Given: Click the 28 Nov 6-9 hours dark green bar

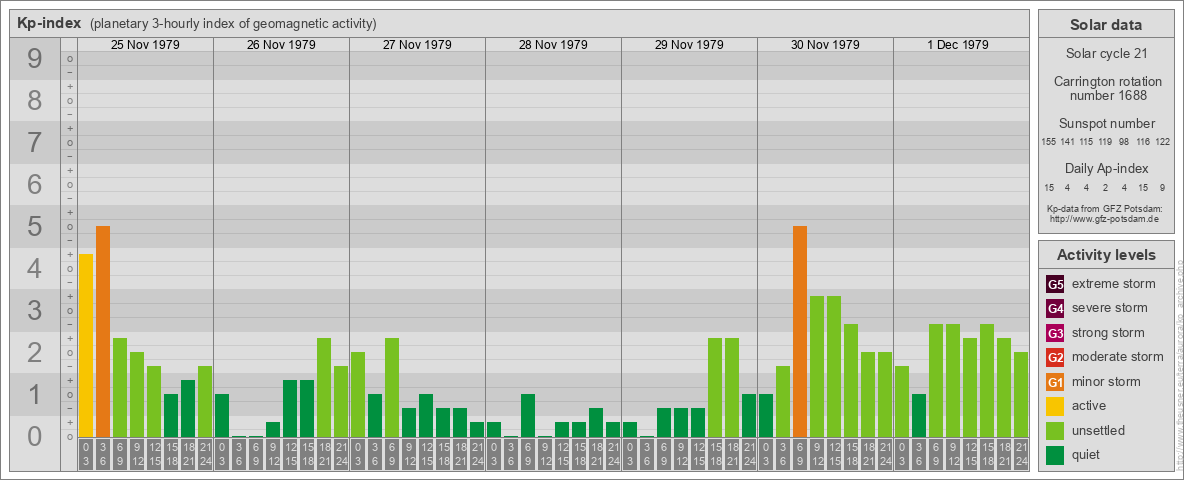Looking at the screenshot, I should 528,416.
